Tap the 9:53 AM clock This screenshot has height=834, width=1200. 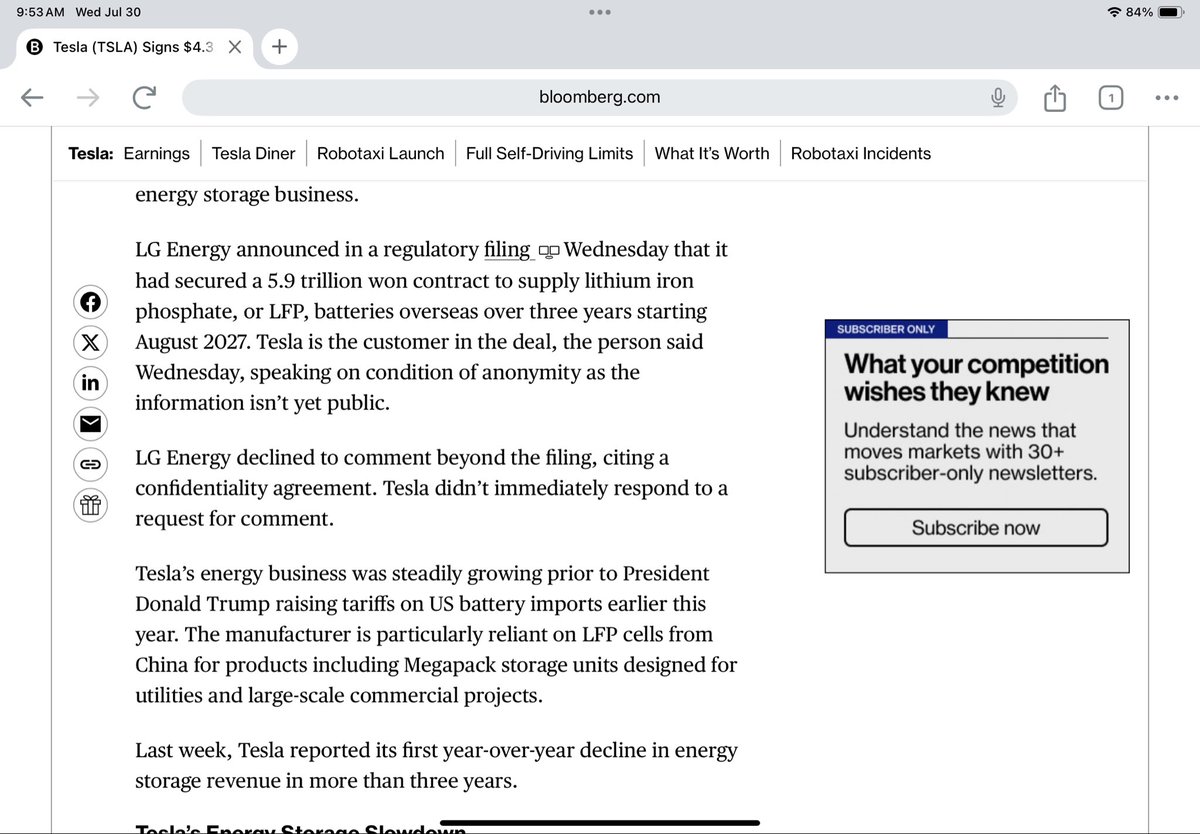click(x=40, y=12)
